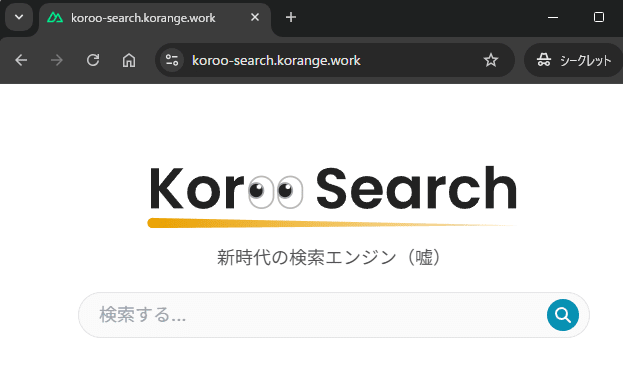Go forward to next page
Image resolution: width=623 pixels, height=373 pixels.
pyautogui.click(x=57, y=60)
